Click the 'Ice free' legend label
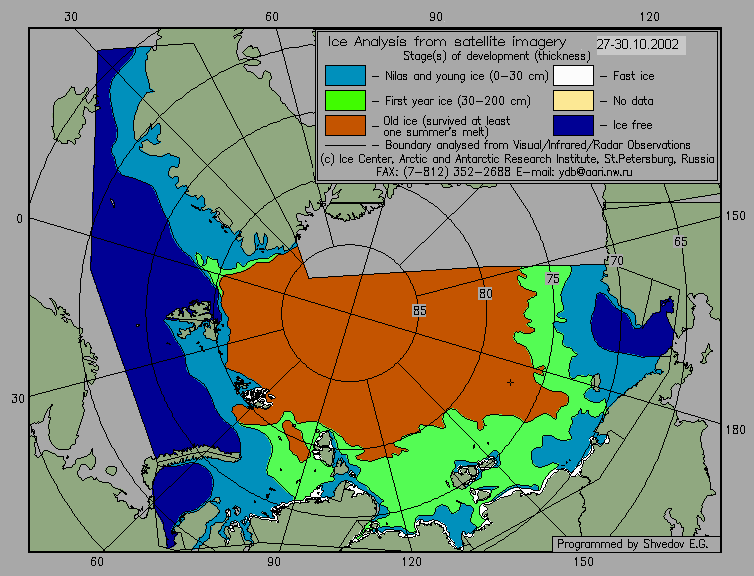 pyautogui.click(x=632, y=125)
